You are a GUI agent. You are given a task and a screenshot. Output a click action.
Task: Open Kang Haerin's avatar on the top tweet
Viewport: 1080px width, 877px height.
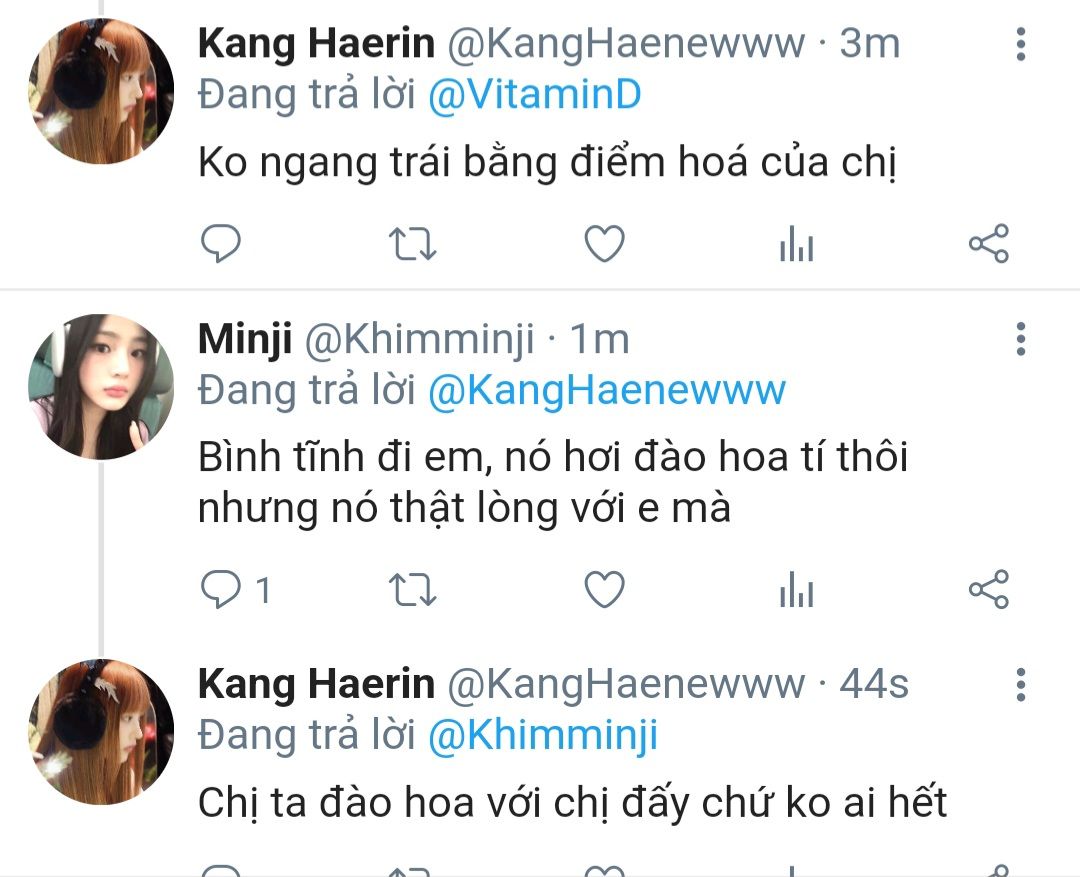101,91
